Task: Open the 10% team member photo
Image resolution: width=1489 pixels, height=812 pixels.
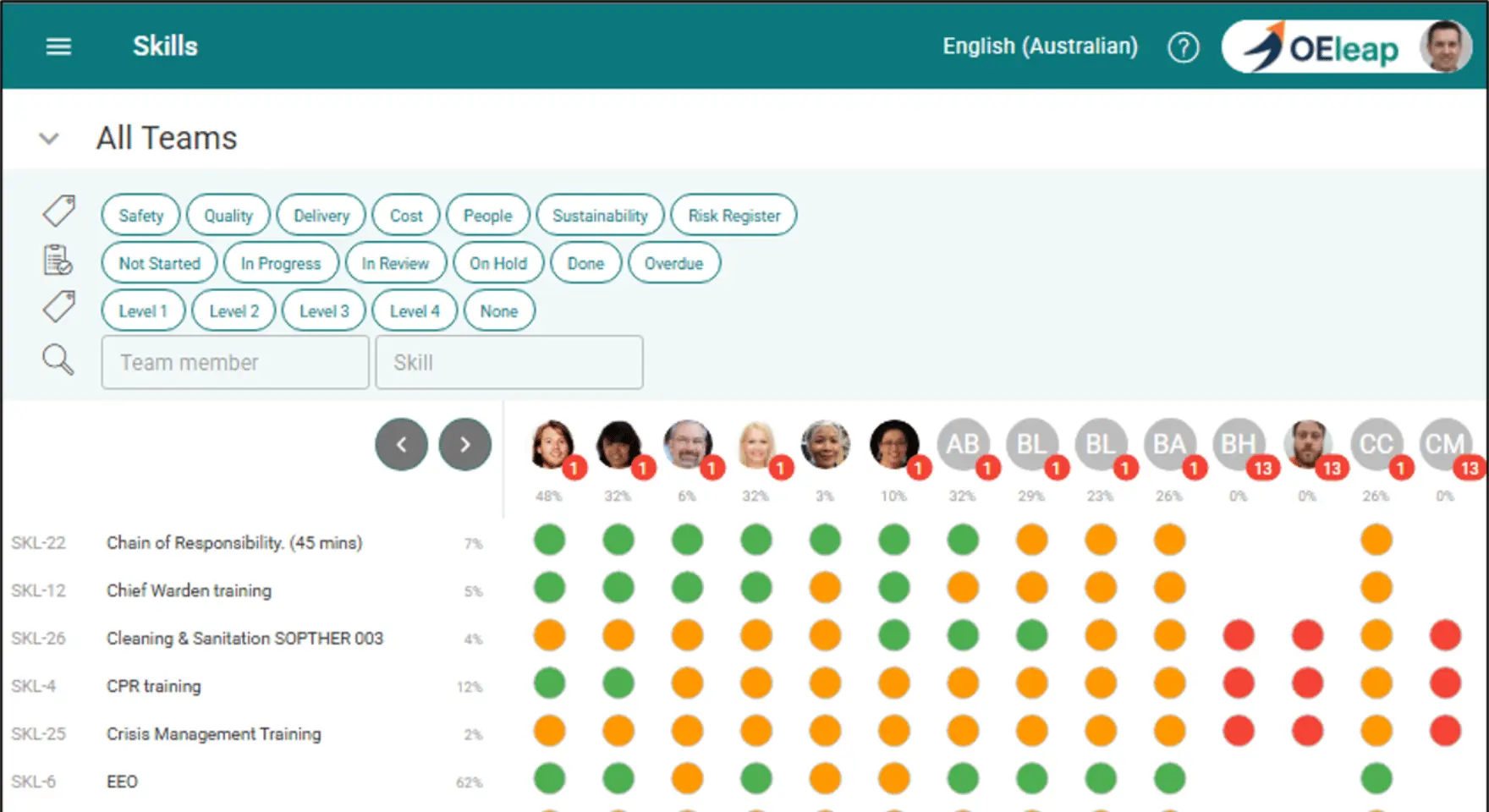Action: tap(894, 444)
